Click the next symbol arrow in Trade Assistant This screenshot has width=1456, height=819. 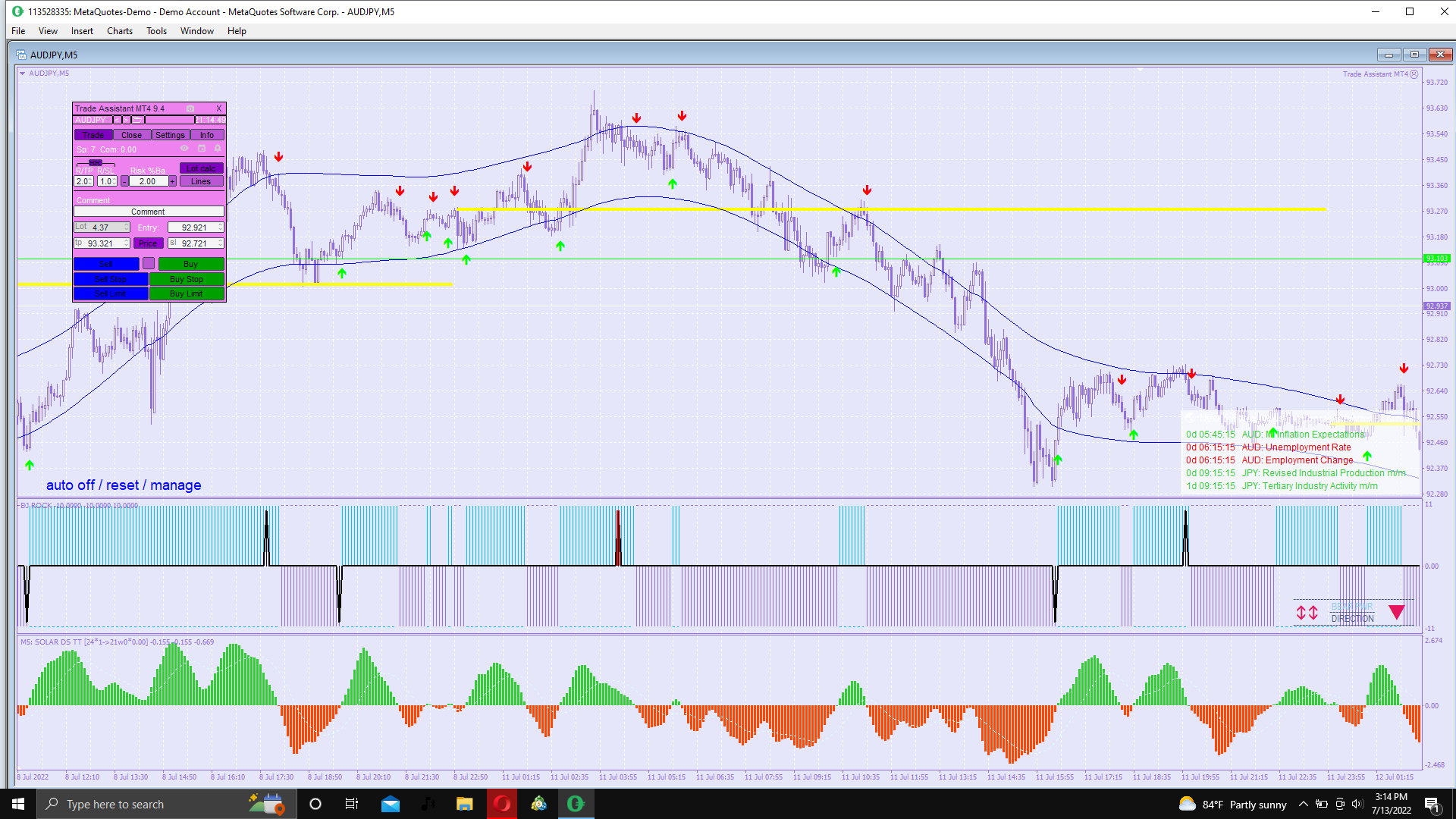point(126,120)
